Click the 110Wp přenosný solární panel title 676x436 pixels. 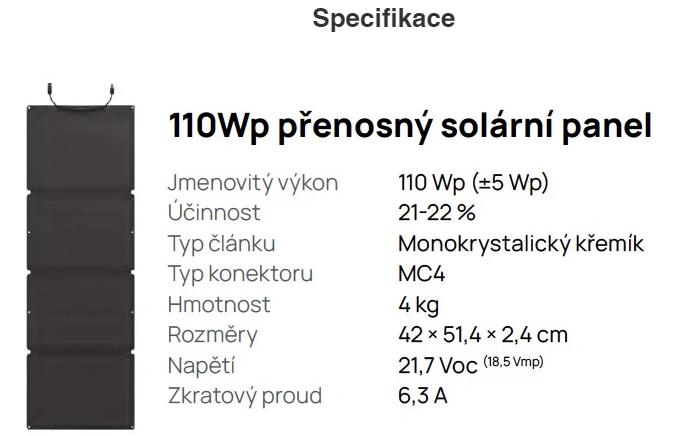(410, 127)
